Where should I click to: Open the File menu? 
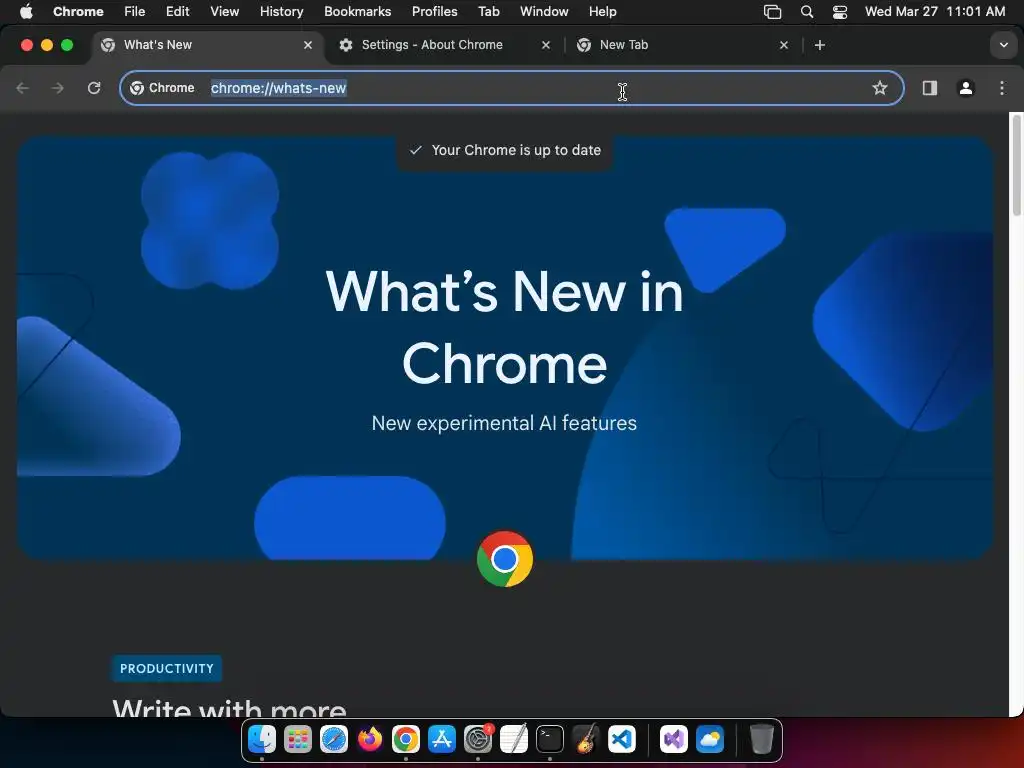tap(135, 12)
